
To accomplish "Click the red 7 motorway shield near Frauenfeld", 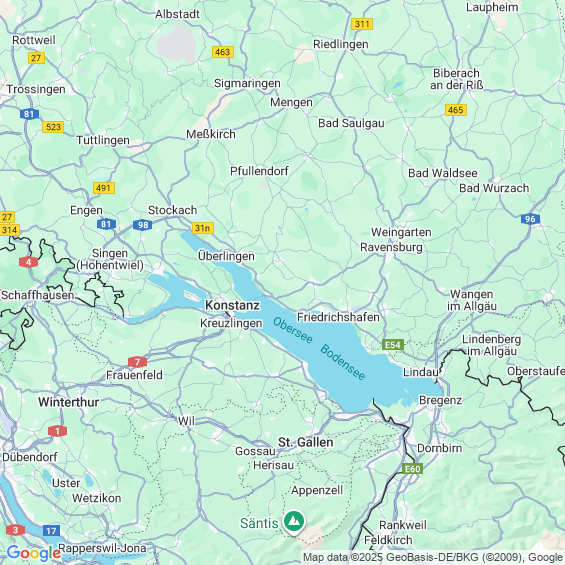I will (x=137, y=362).
